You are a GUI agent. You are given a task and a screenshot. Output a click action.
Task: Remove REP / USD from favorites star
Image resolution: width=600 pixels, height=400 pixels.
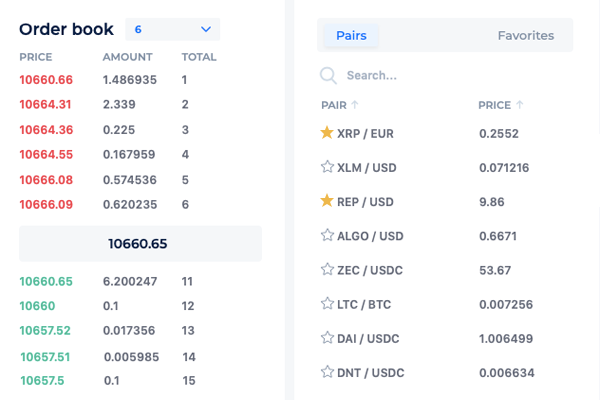tap(326, 201)
